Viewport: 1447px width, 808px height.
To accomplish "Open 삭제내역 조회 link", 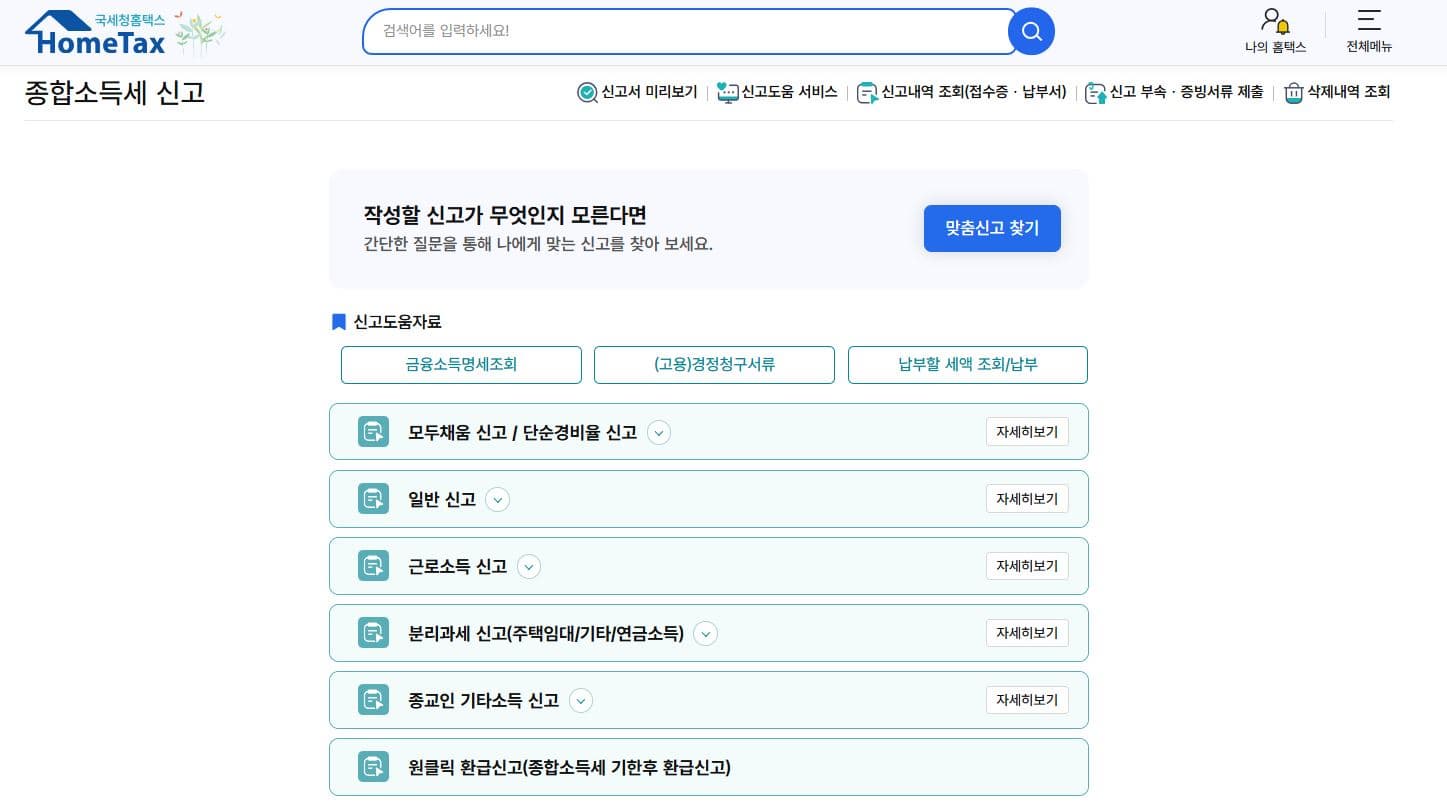I will 1349,92.
